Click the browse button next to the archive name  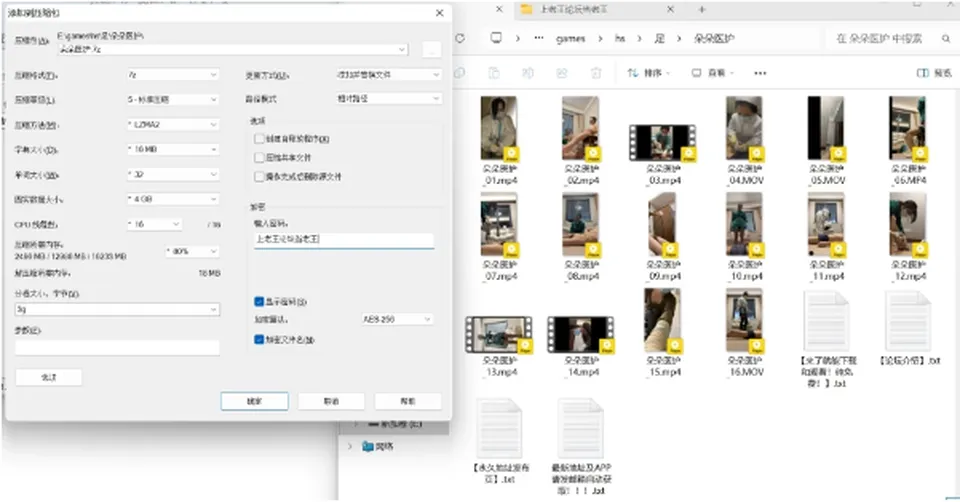432,50
